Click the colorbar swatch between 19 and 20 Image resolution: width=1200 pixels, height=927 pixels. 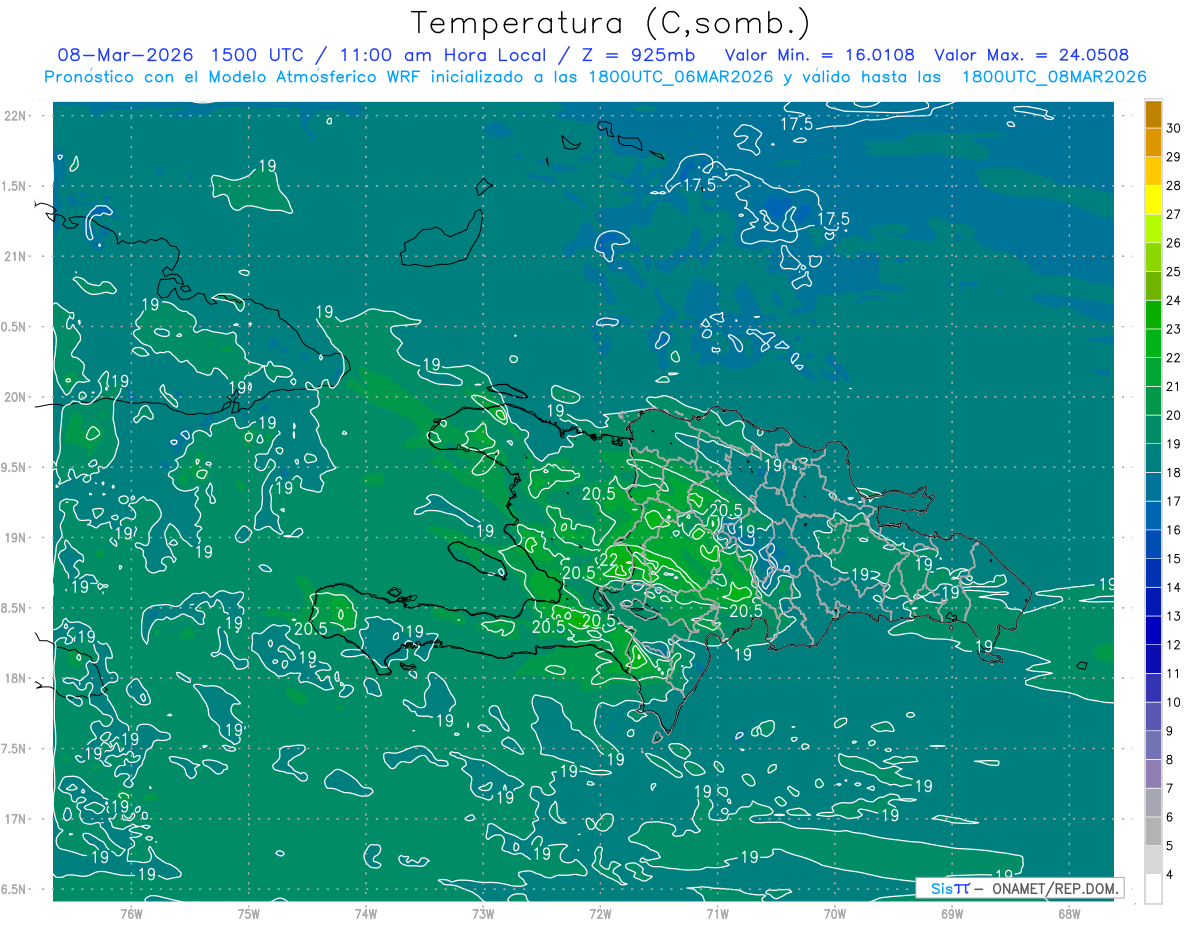pos(1153,430)
